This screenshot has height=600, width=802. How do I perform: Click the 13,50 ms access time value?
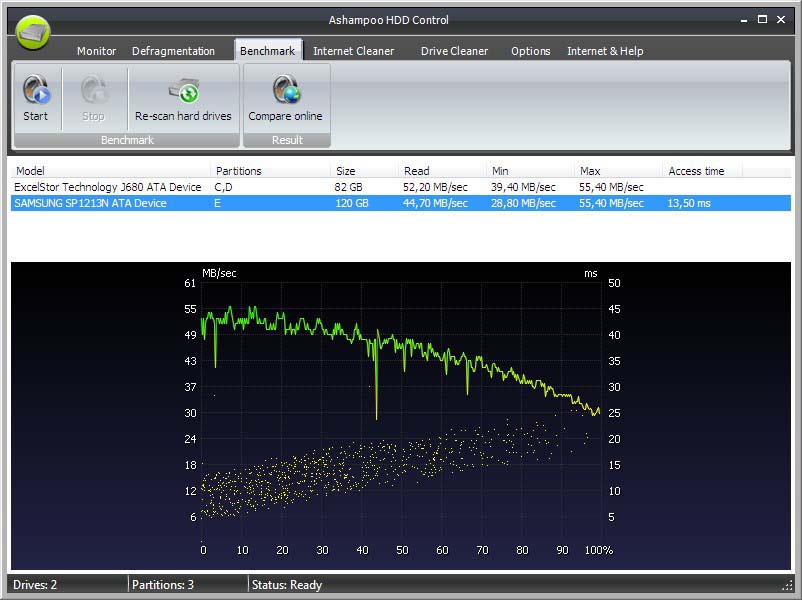(x=689, y=203)
